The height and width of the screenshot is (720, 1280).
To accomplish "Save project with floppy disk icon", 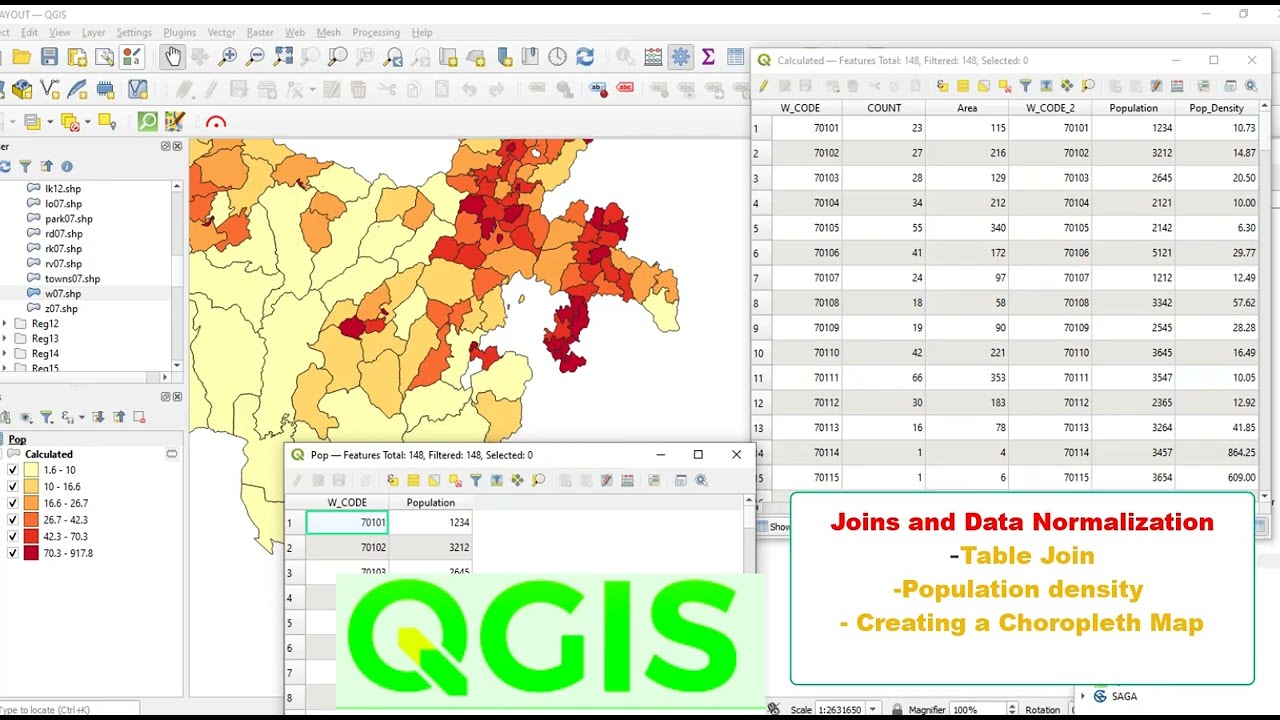I will click(49, 57).
